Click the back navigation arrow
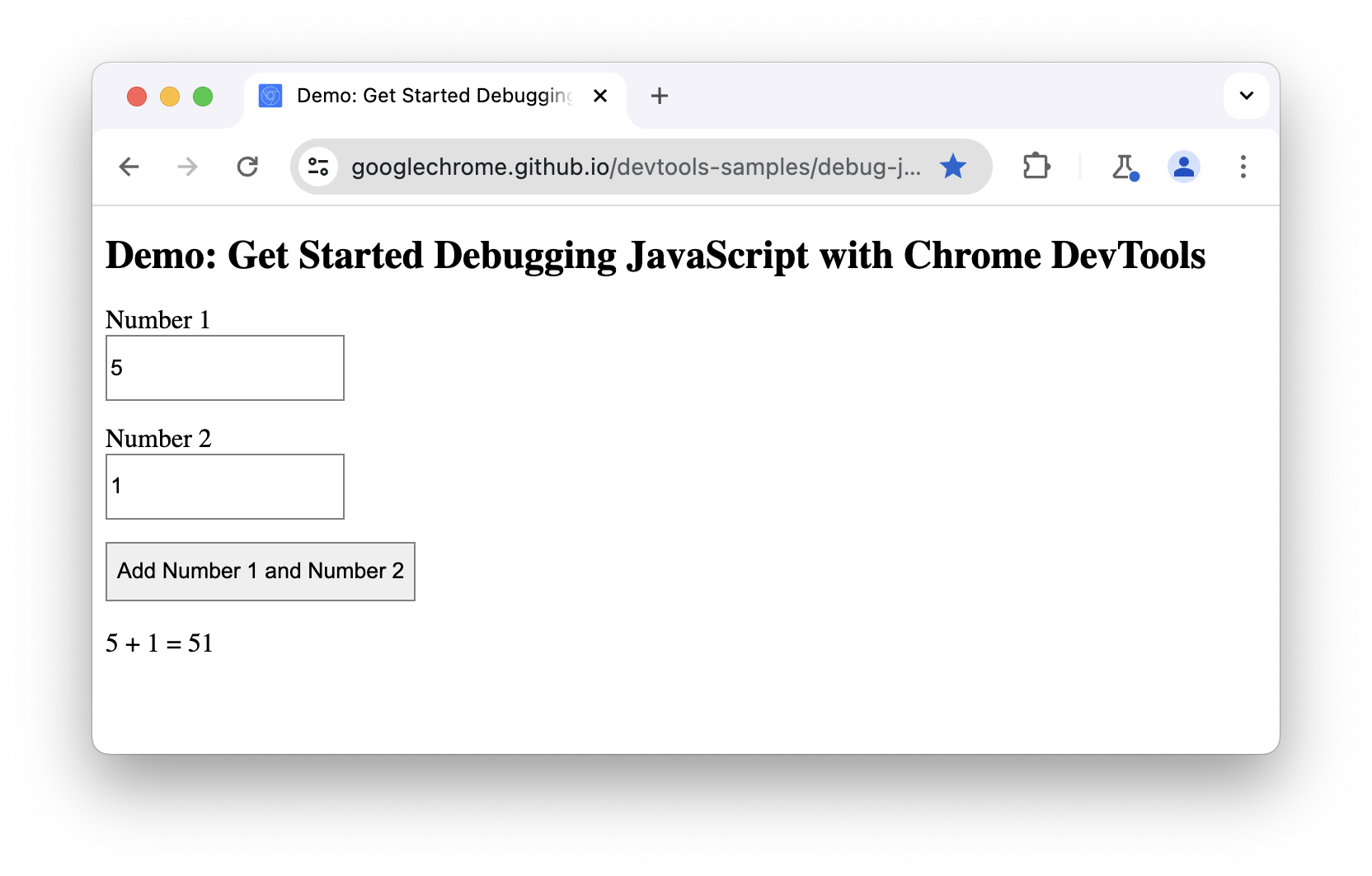 coord(129,167)
